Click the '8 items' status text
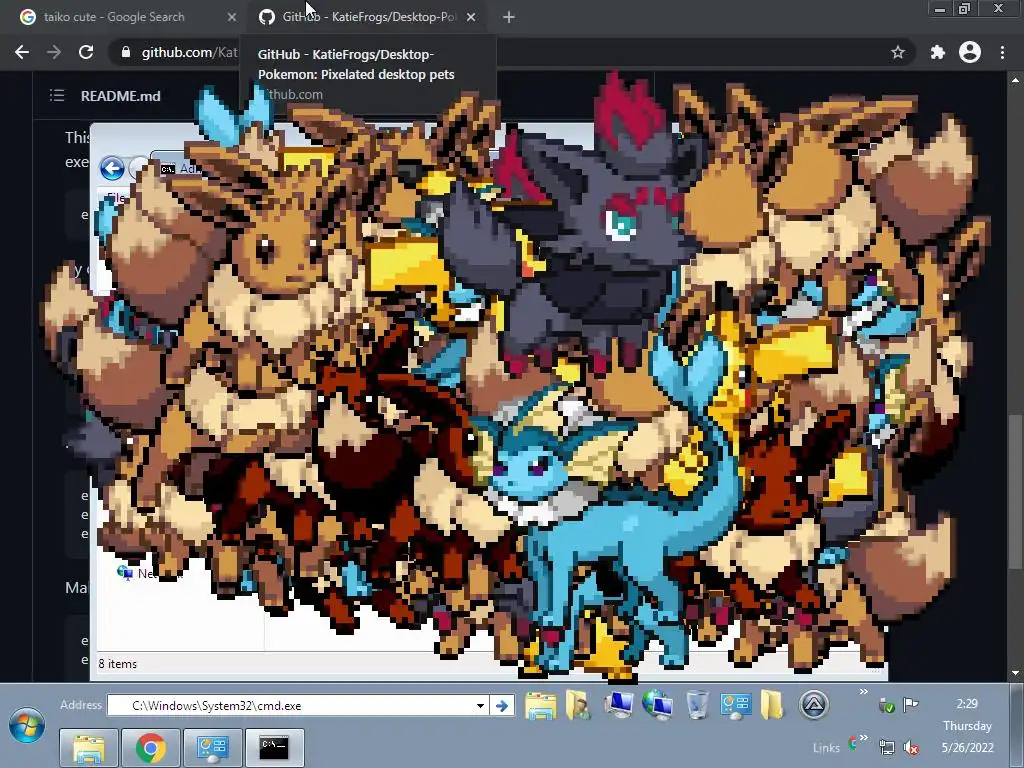1024x768 pixels. pyautogui.click(x=118, y=664)
